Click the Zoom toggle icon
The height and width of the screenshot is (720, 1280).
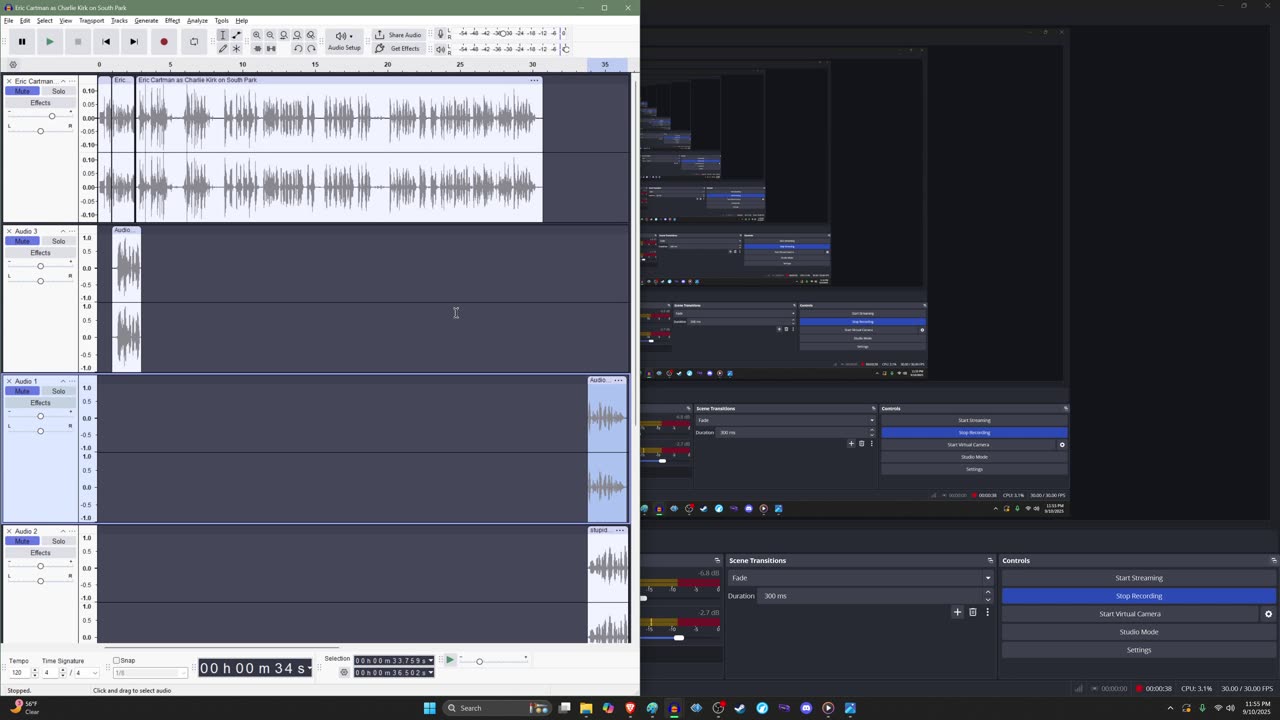311,35
